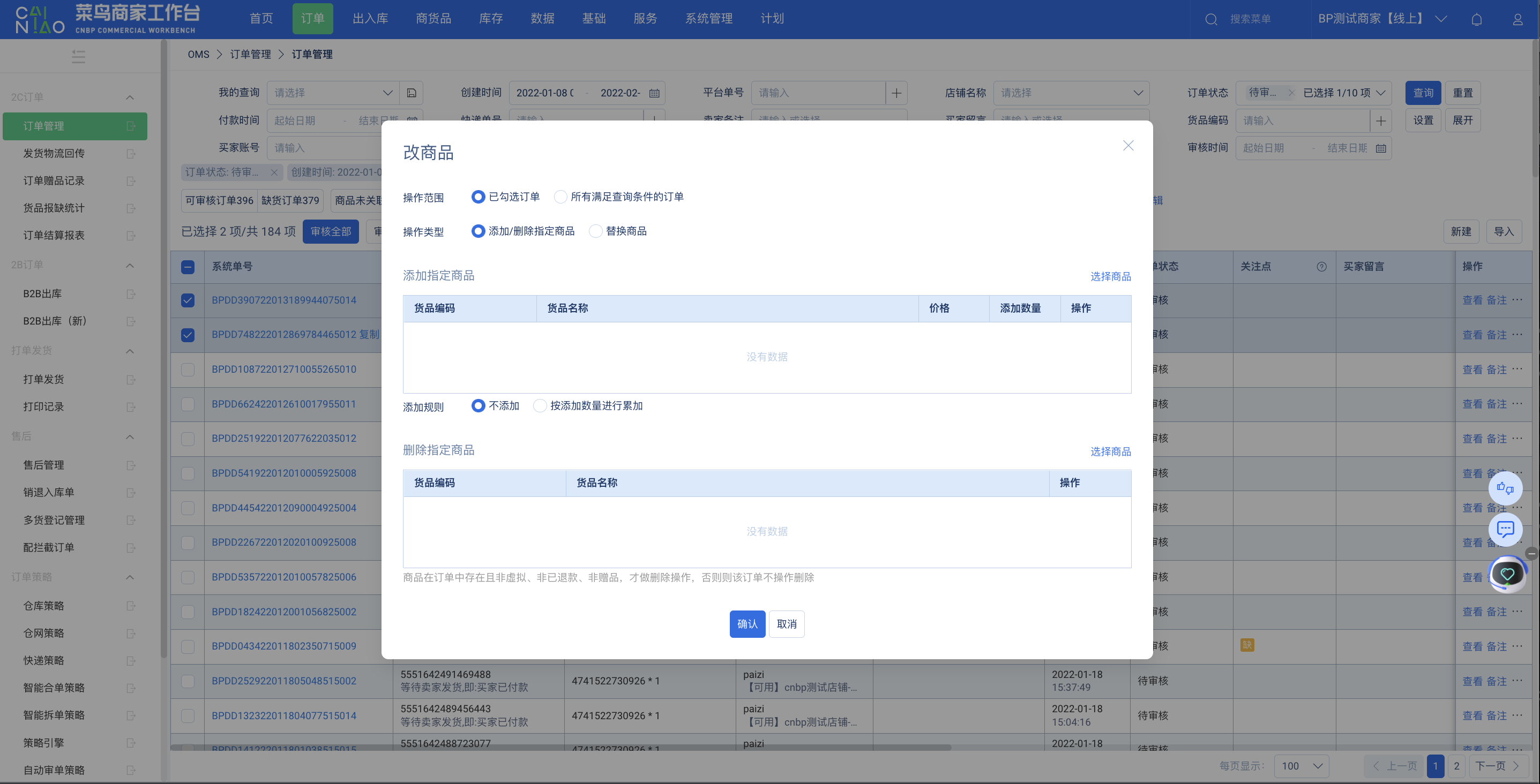The width and height of the screenshot is (1540, 784).
Task: Open the 店铺名称 dropdown
Action: point(1071,93)
